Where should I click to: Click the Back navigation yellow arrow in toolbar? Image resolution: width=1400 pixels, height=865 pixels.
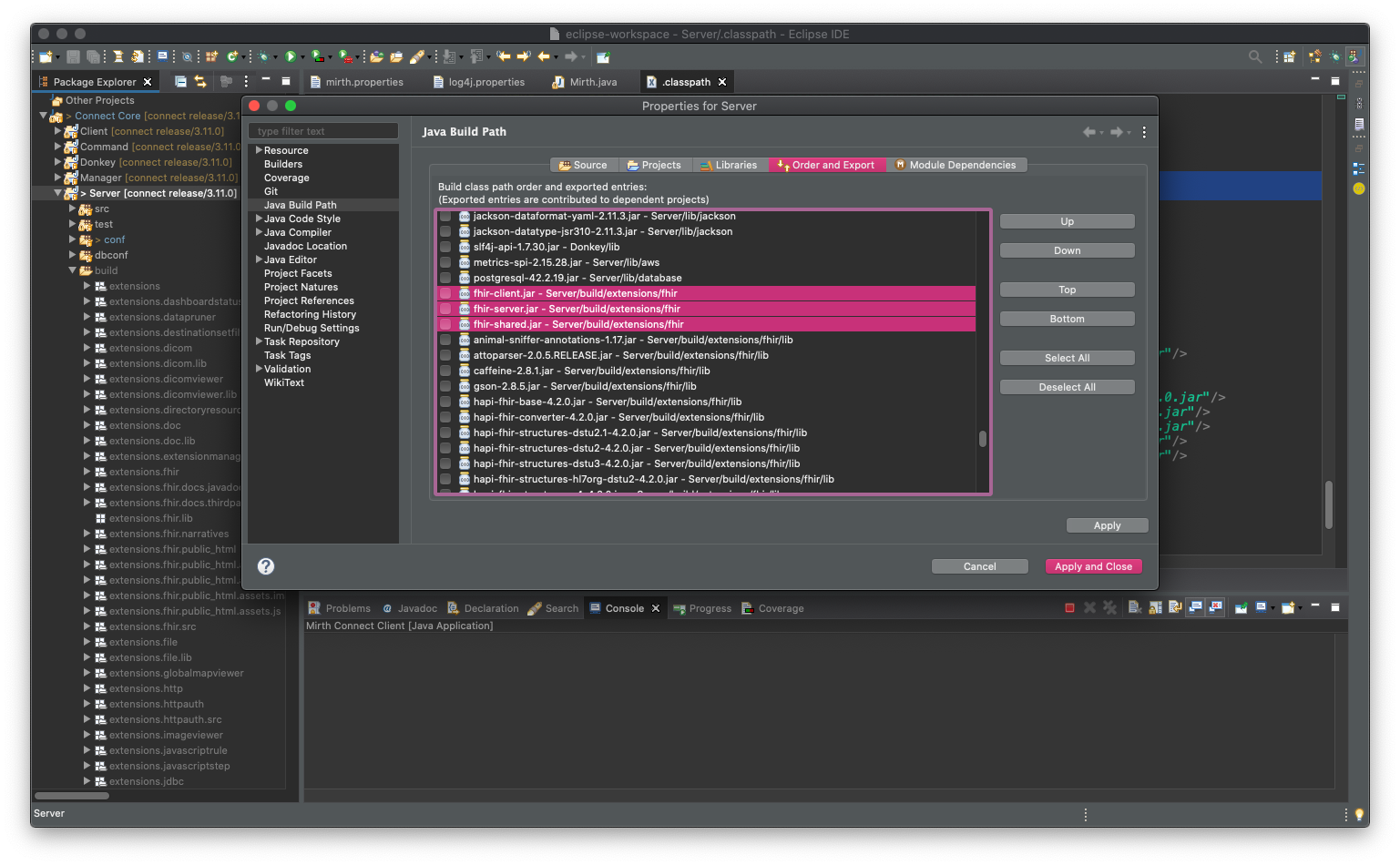(x=544, y=56)
